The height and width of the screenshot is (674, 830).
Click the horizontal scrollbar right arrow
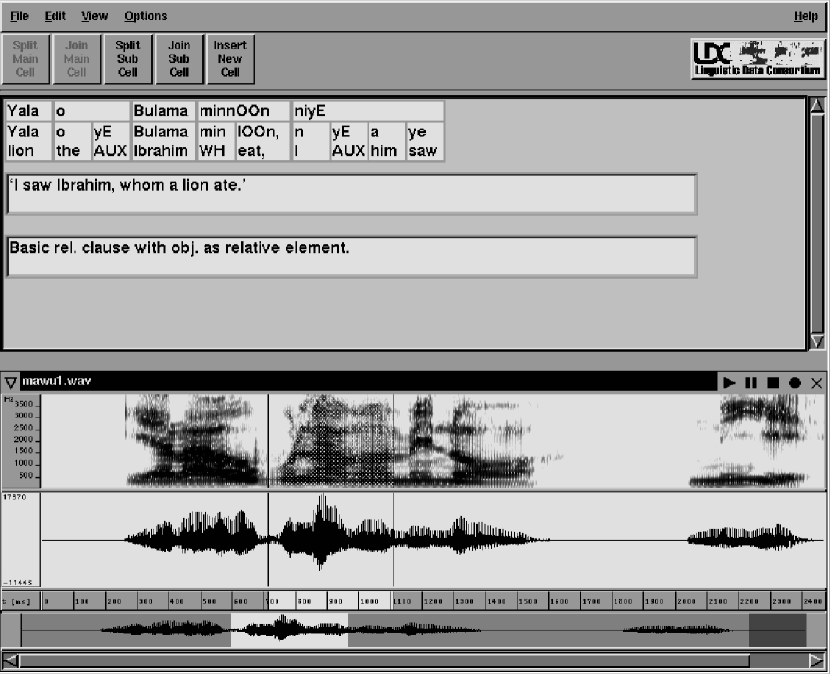(x=817, y=660)
